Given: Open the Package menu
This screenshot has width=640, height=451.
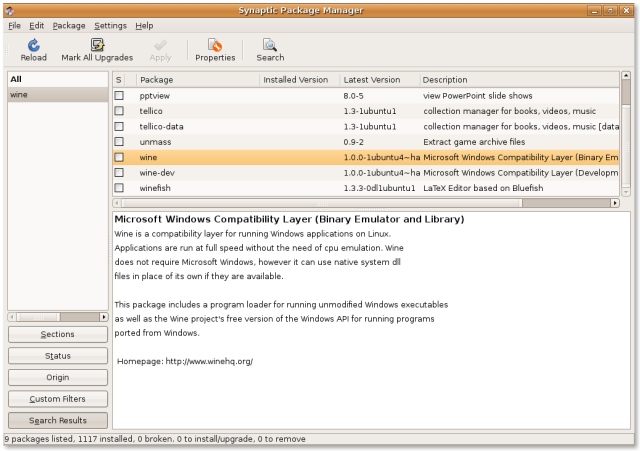Looking at the screenshot, I should [69, 25].
